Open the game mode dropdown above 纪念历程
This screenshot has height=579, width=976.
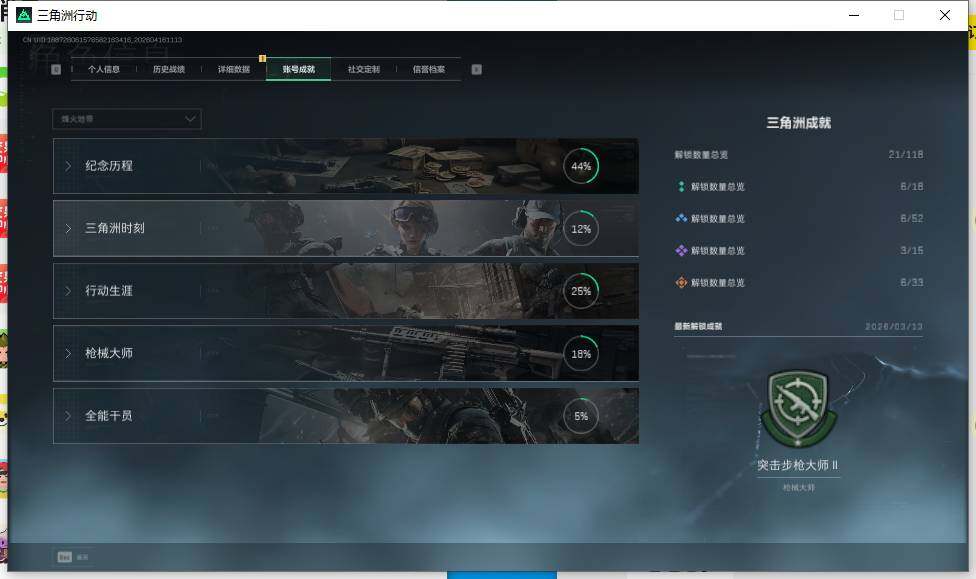tap(127, 119)
